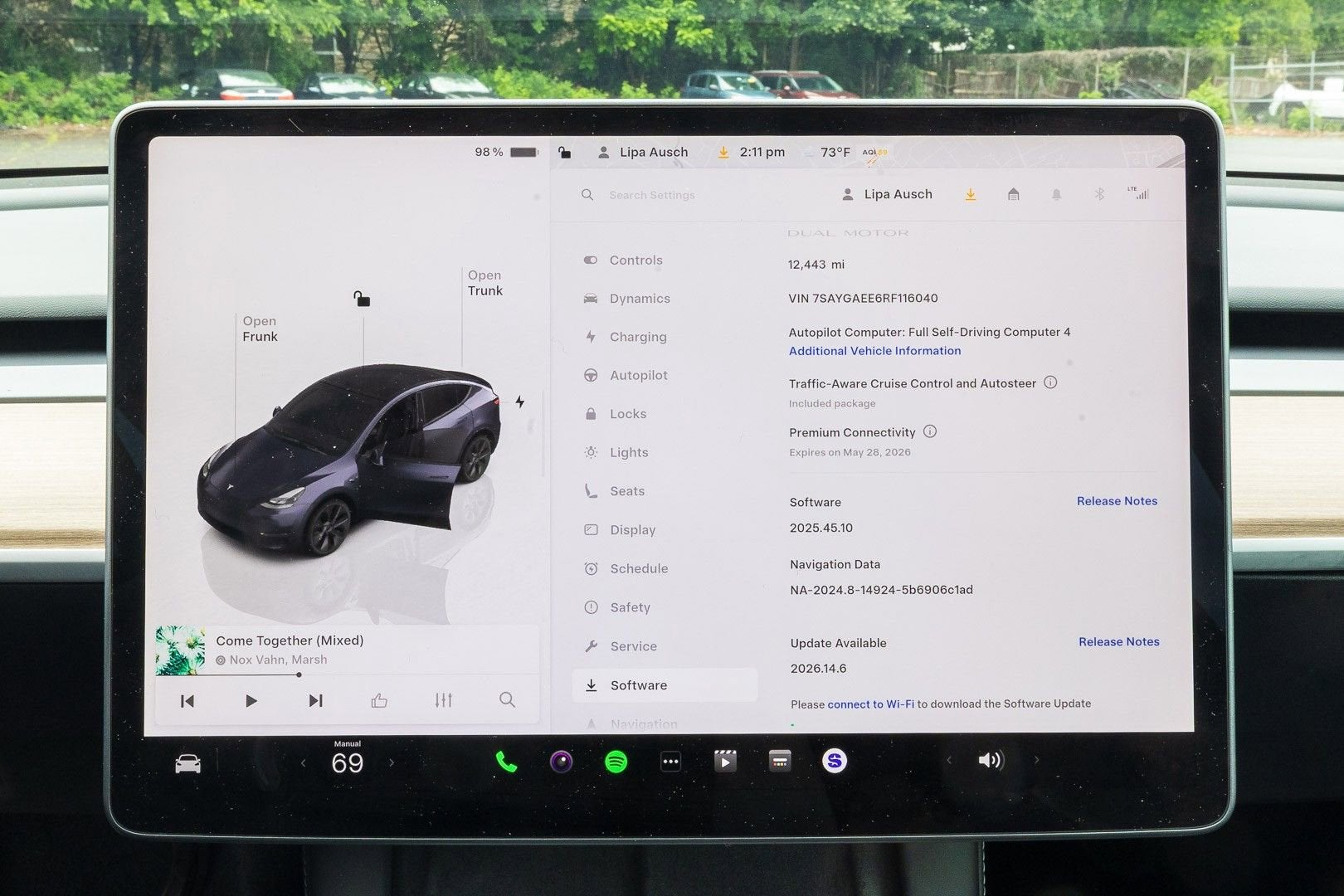1344x896 pixels.
Task: Open notifications bell icon
Action: [x=1056, y=194]
